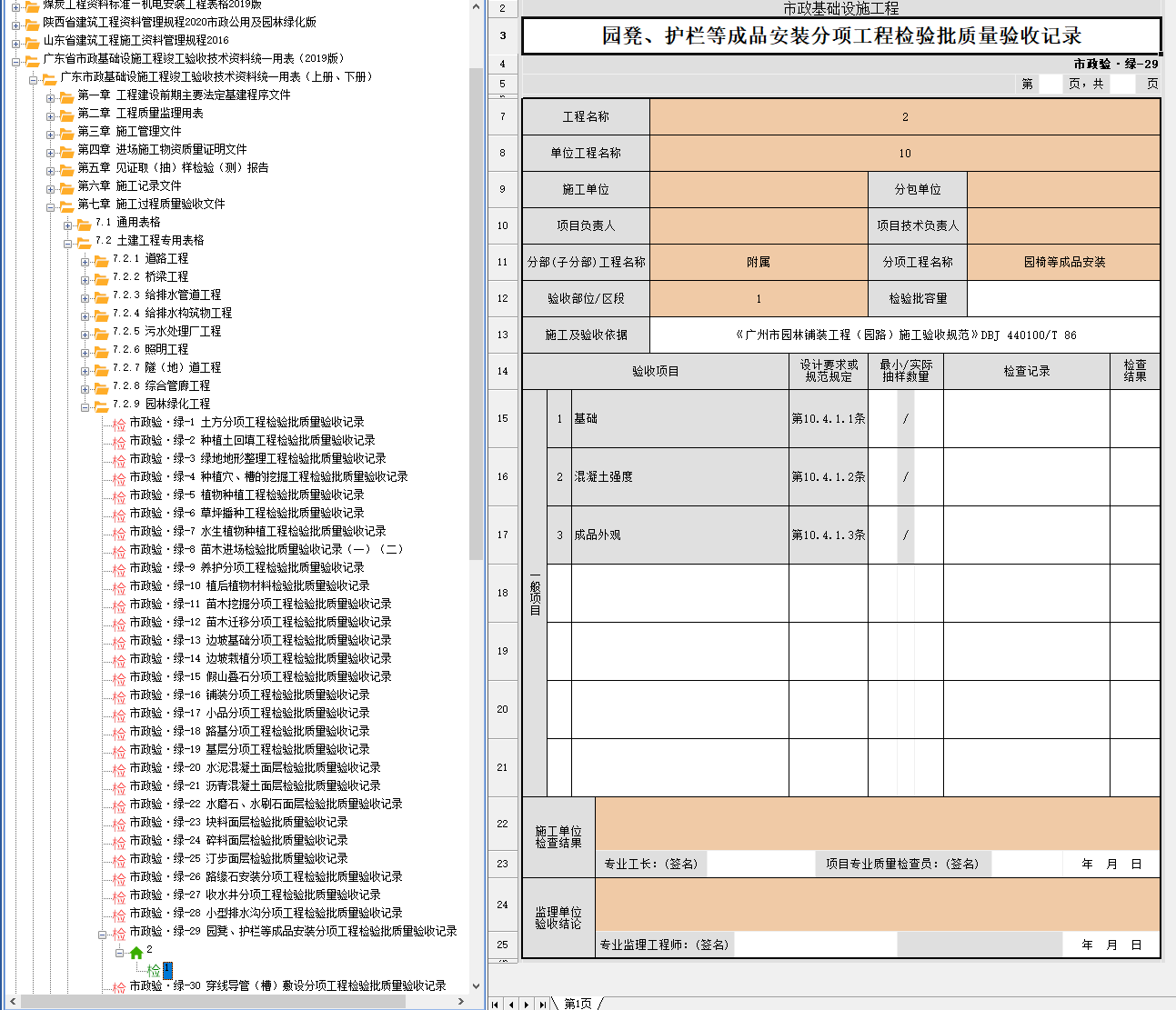The height and width of the screenshot is (1010, 1176).
Task: Click the folder icon of 山东省建筑工程施工资料管理规程2016
Action: click(x=32, y=41)
